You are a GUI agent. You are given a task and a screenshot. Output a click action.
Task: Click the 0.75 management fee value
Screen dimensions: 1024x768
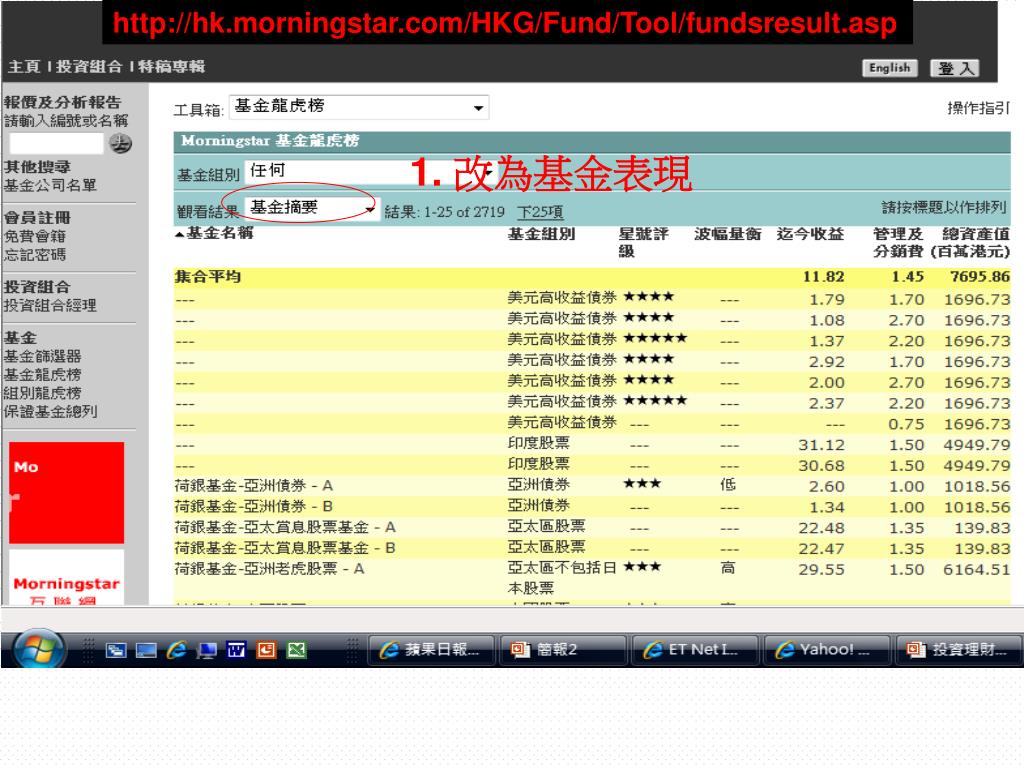(906, 424)
